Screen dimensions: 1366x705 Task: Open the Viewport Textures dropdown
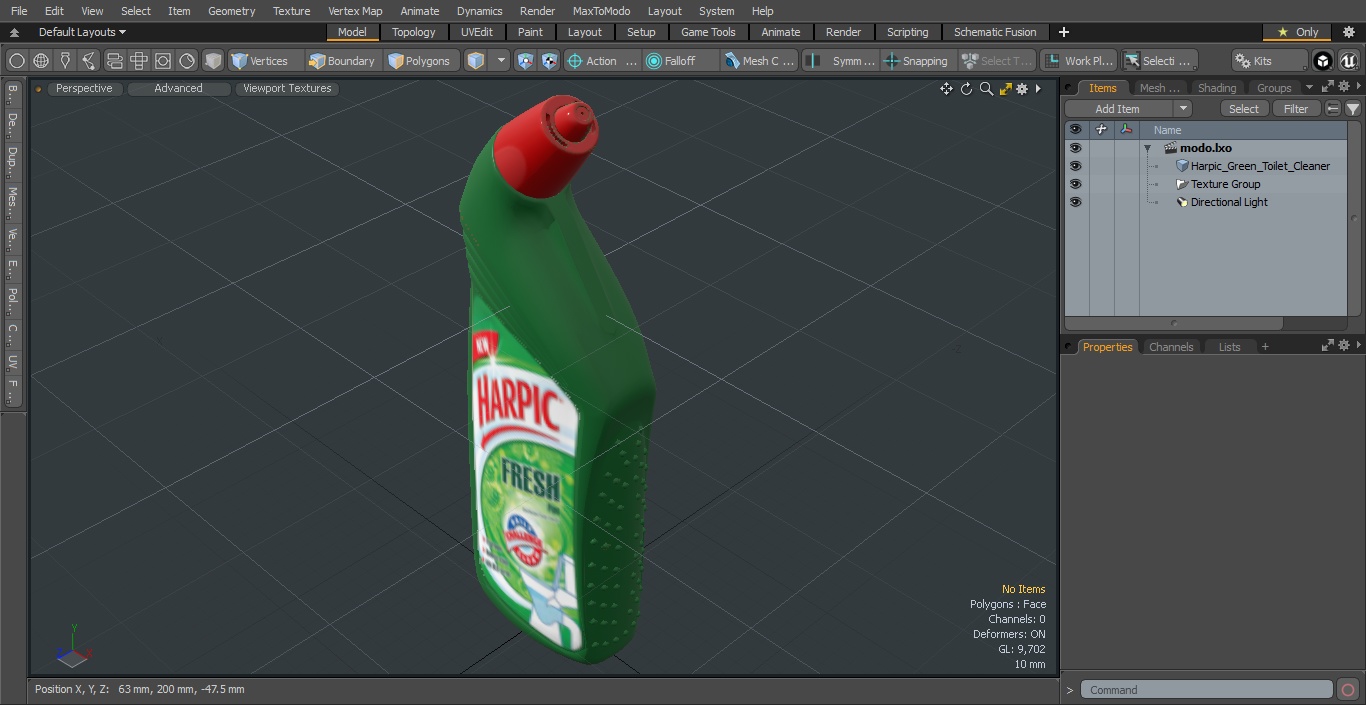pyautogui.click(x=287, y=88)
